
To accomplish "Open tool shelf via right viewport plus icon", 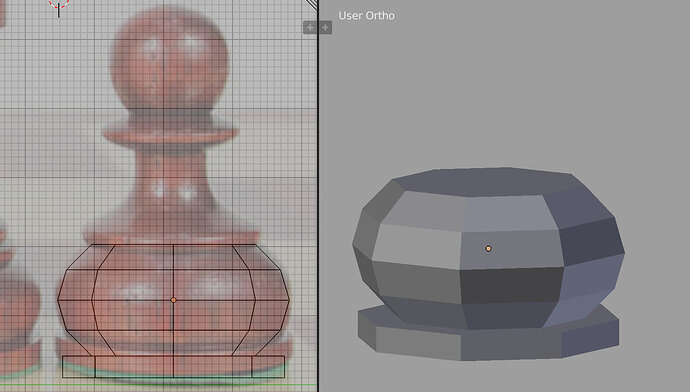I will (x=326, y=27).
